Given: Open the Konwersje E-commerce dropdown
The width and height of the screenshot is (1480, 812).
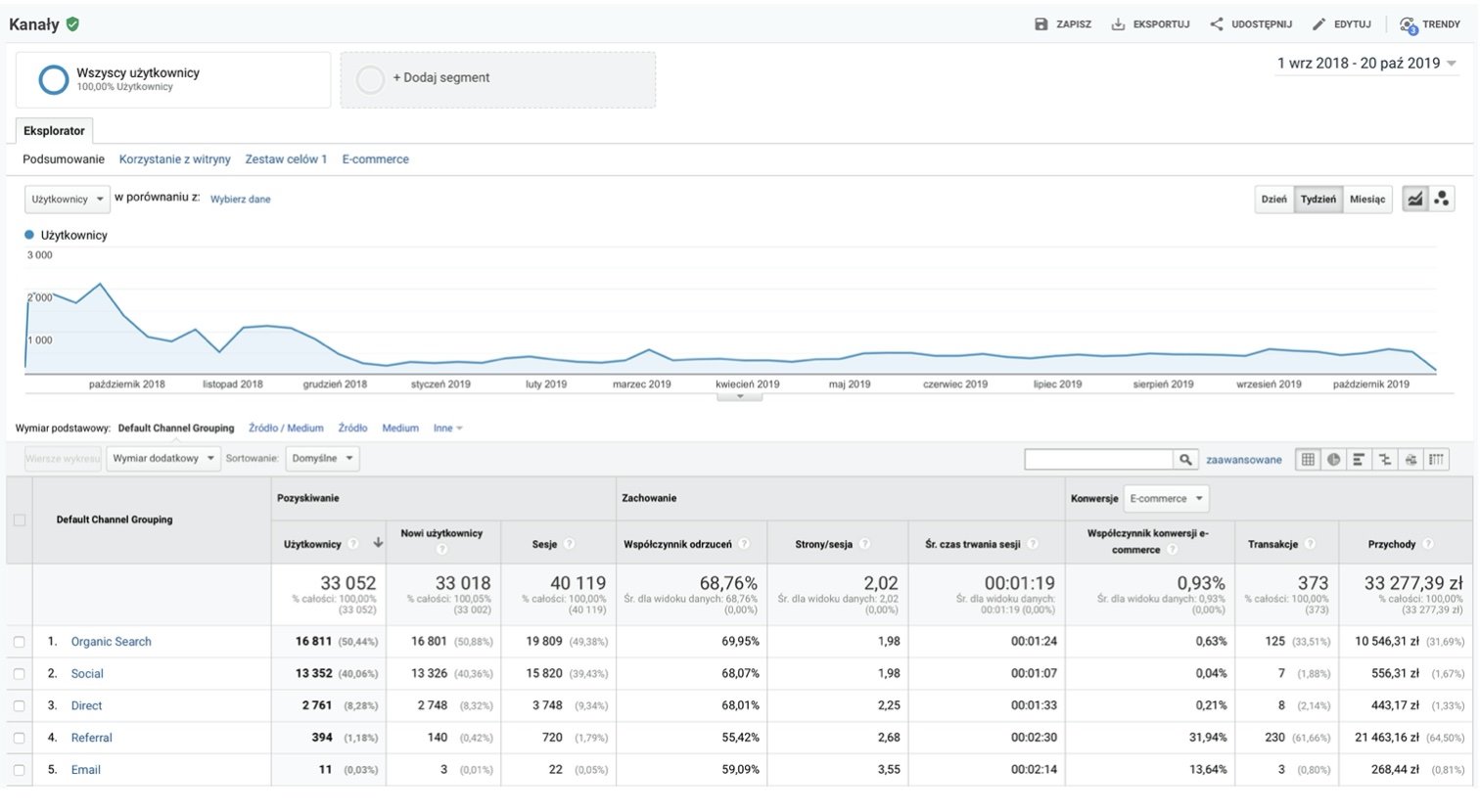Looking at the screenshot, I should (x=1166, y=498).
